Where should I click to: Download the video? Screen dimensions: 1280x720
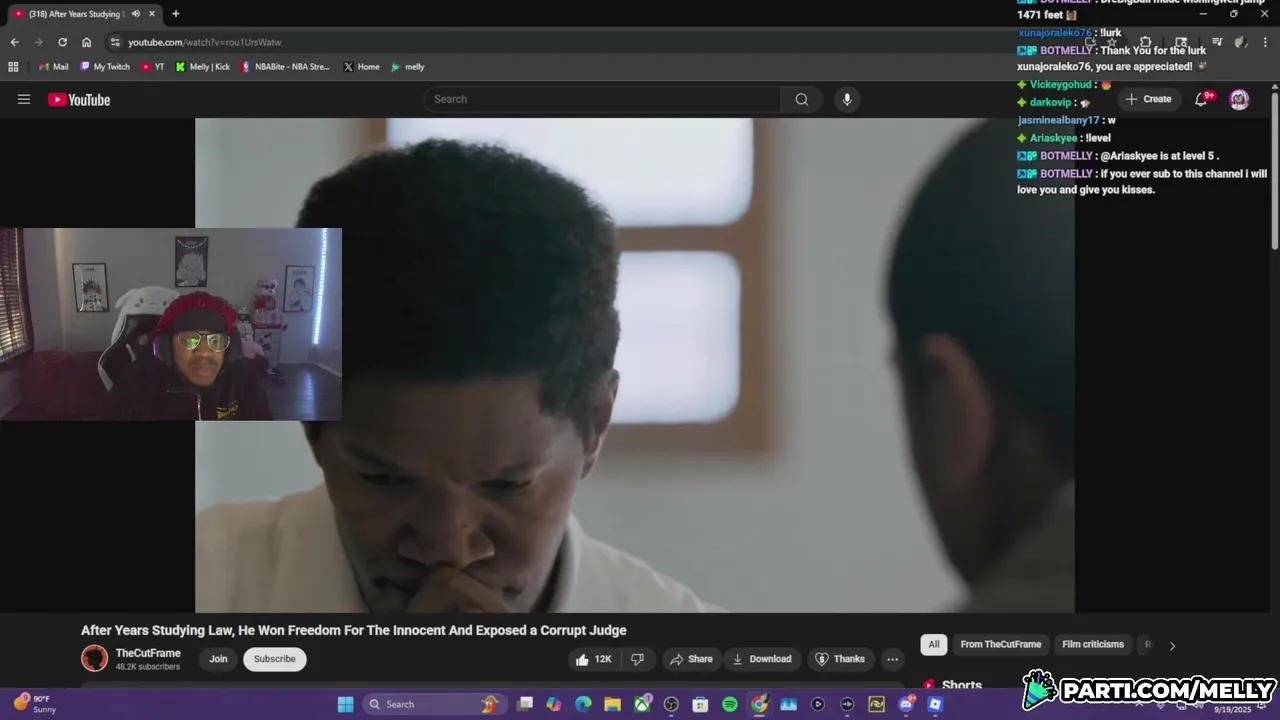pos(762,659)
